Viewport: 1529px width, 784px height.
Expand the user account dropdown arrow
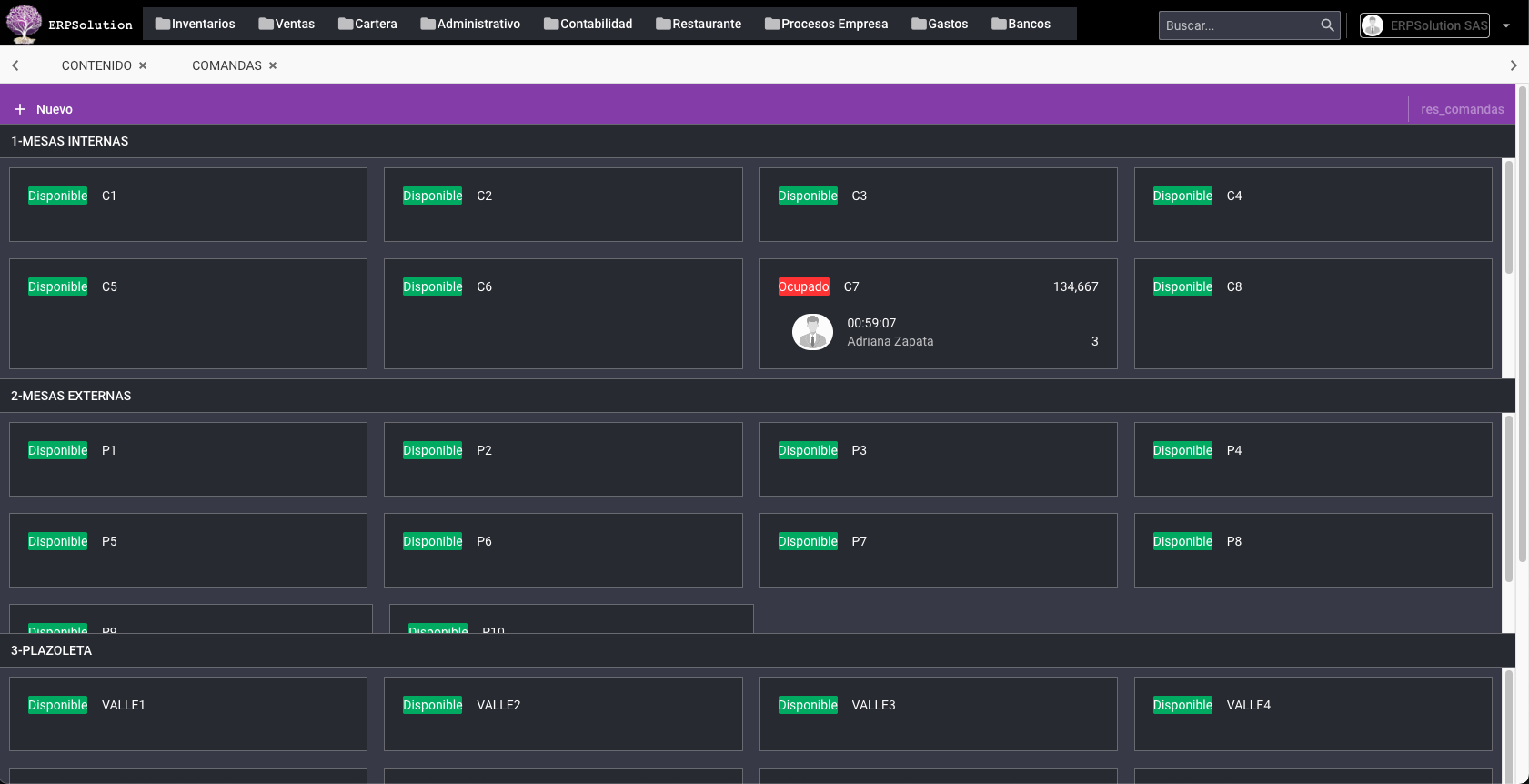(x=1506, y=25)
